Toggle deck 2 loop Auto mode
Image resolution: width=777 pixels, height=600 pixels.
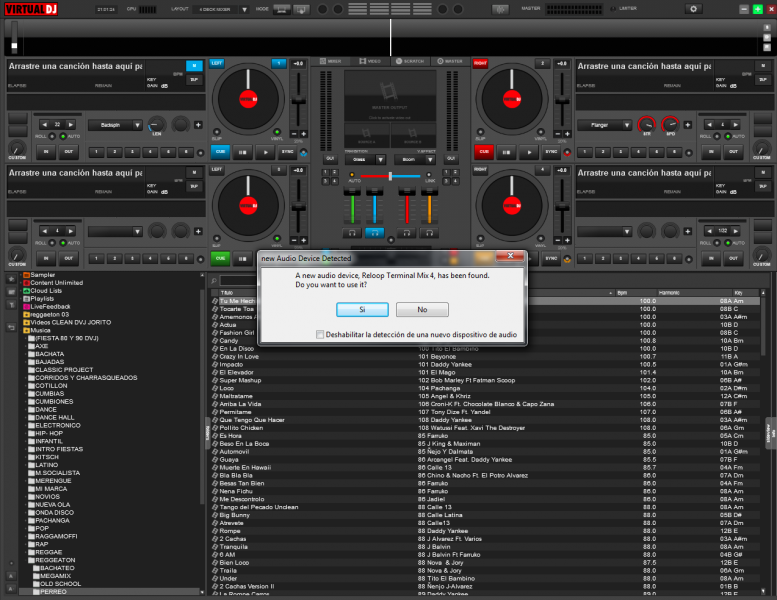[x=727, y=136]
